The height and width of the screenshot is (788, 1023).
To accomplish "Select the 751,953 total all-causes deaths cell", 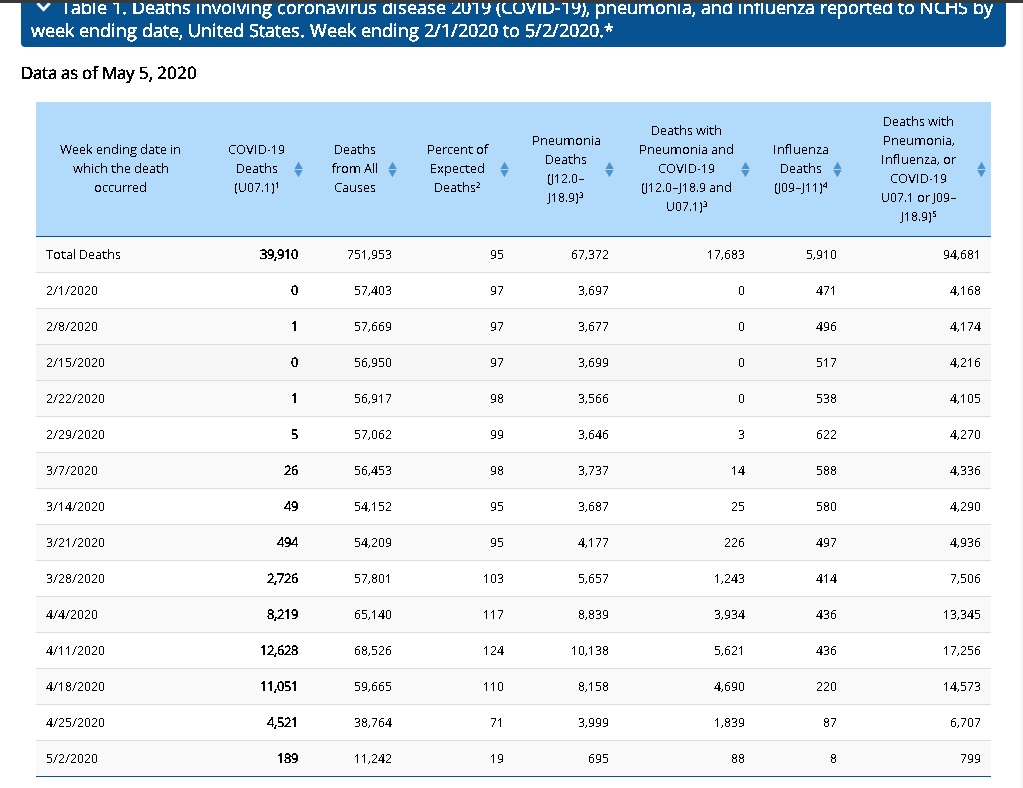I will click(369, 255).
